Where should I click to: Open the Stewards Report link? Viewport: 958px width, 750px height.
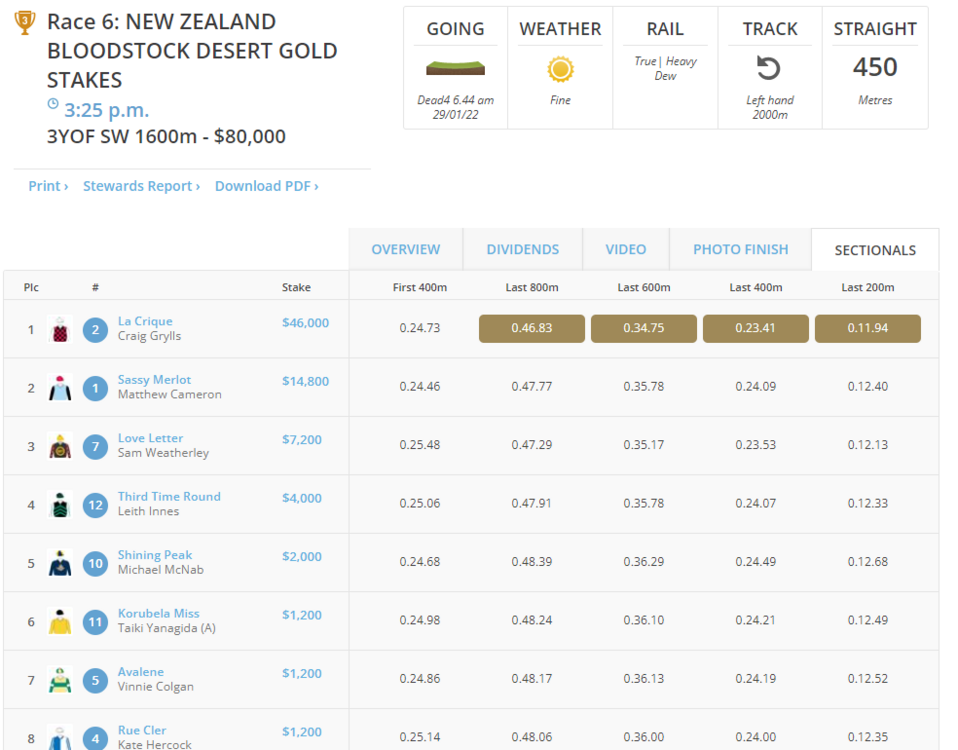point(141,186)
